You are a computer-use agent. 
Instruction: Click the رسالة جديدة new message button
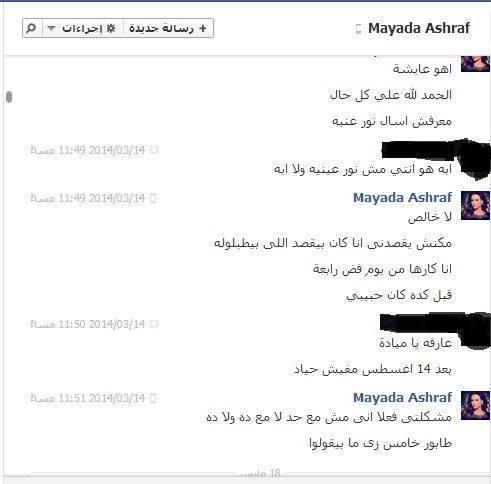pyautogui.click(x=168, y=28)
